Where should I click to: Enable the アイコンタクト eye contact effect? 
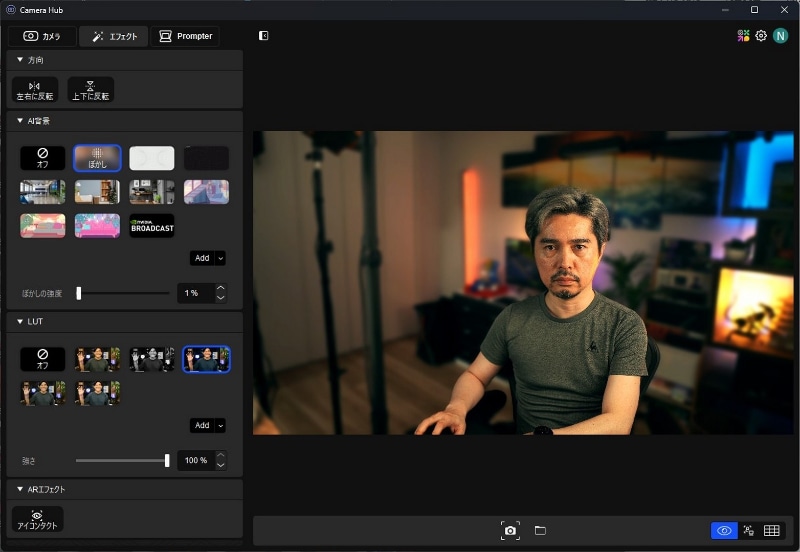pos(37,519)
